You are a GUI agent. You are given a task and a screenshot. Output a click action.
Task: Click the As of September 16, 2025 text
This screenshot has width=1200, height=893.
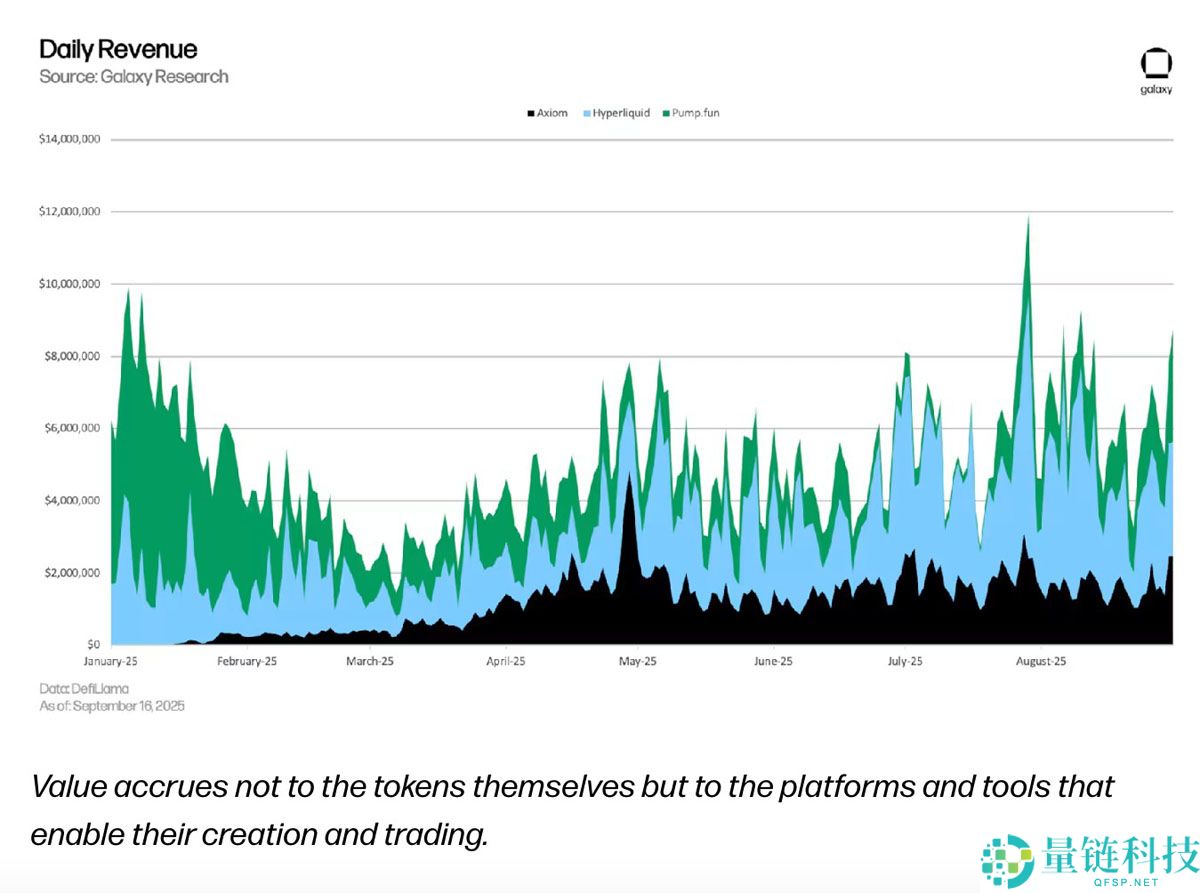[112, 706]
